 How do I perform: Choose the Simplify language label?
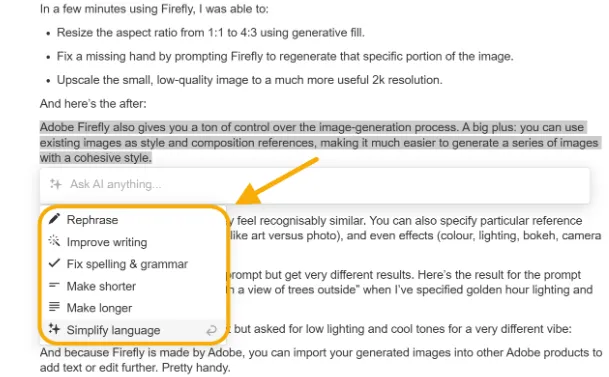pyautogui.click(x=113, y=330)
